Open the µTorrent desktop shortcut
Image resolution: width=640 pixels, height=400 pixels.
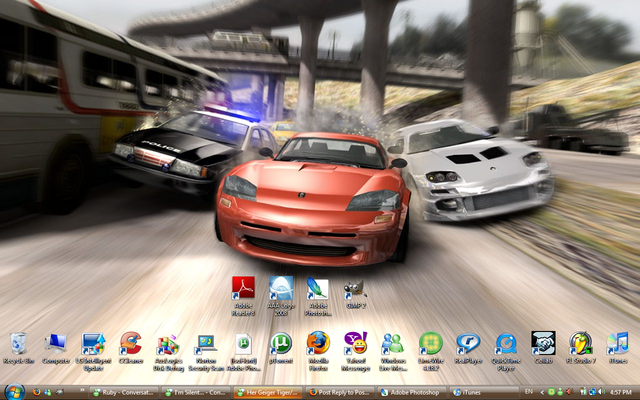point(281,345)
